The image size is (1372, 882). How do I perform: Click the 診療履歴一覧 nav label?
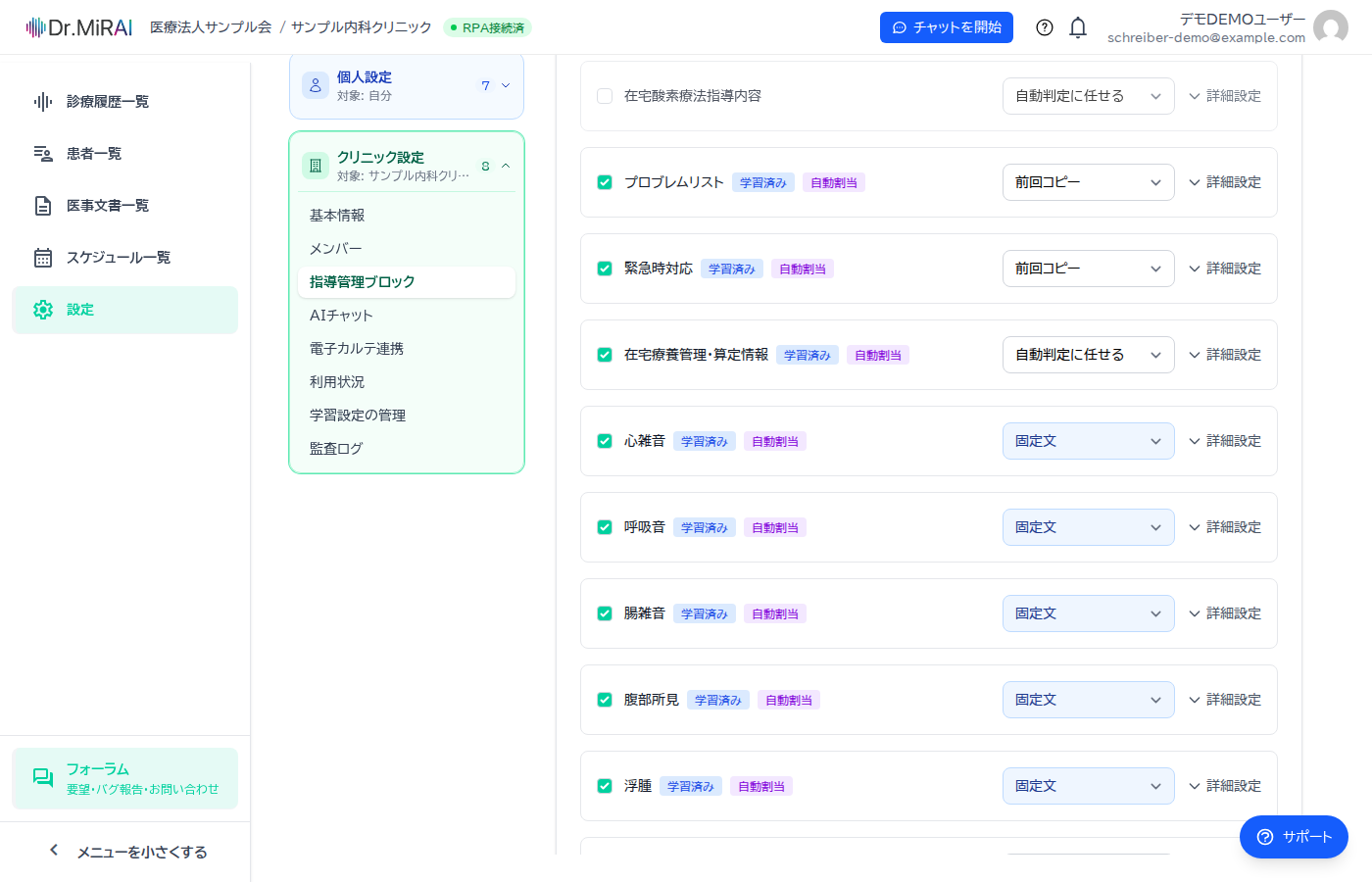click(x=108, y=102)
